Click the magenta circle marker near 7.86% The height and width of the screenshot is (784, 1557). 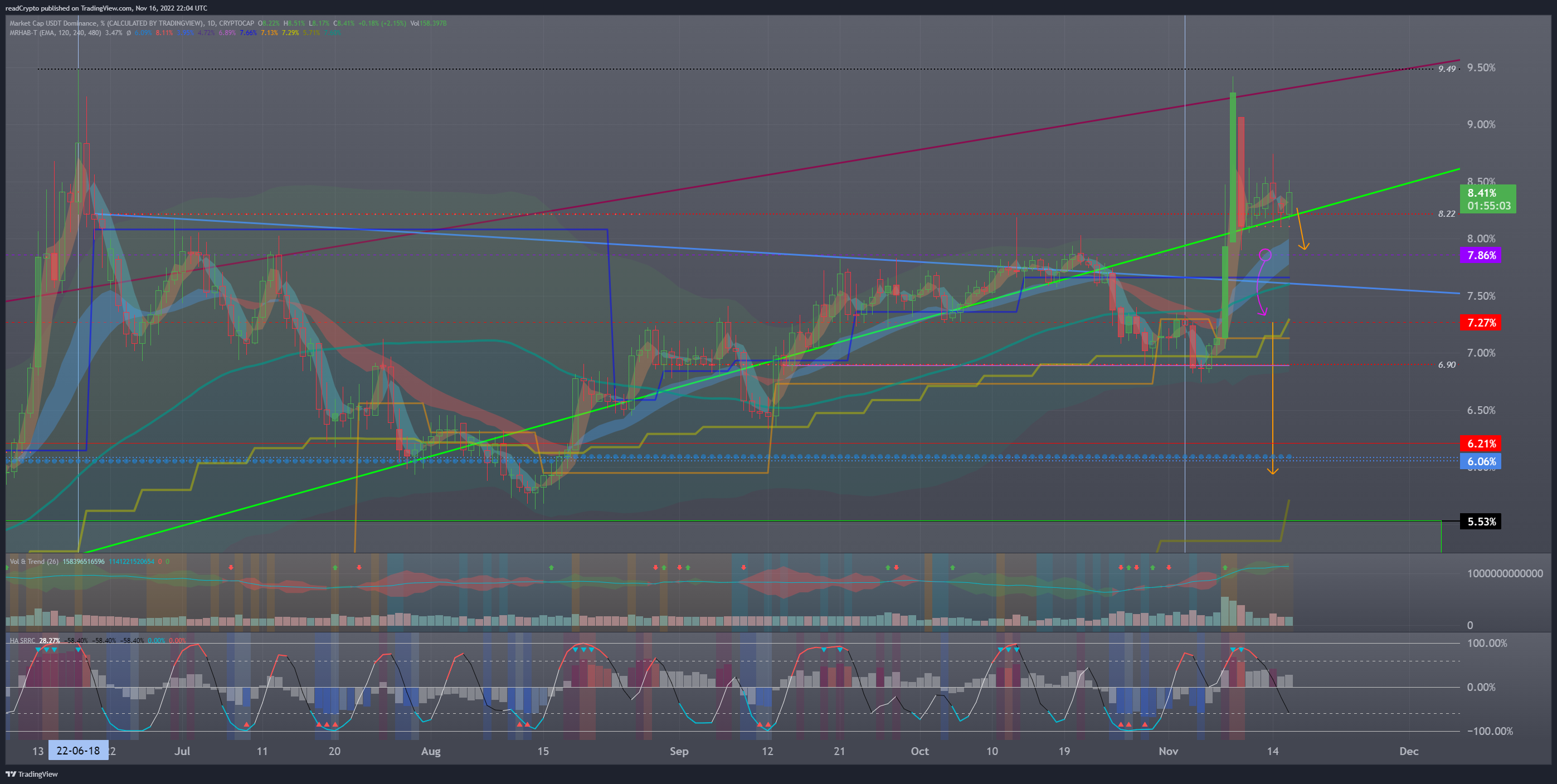click(1264, 255)
